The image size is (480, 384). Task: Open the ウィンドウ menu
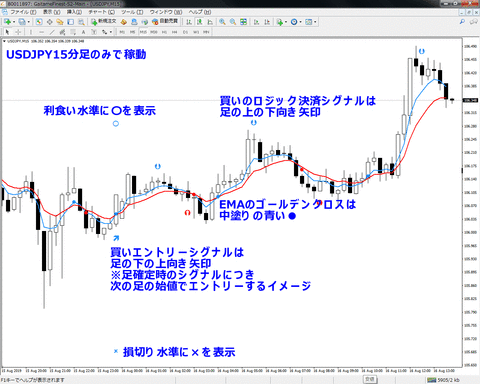coord(166,12)
